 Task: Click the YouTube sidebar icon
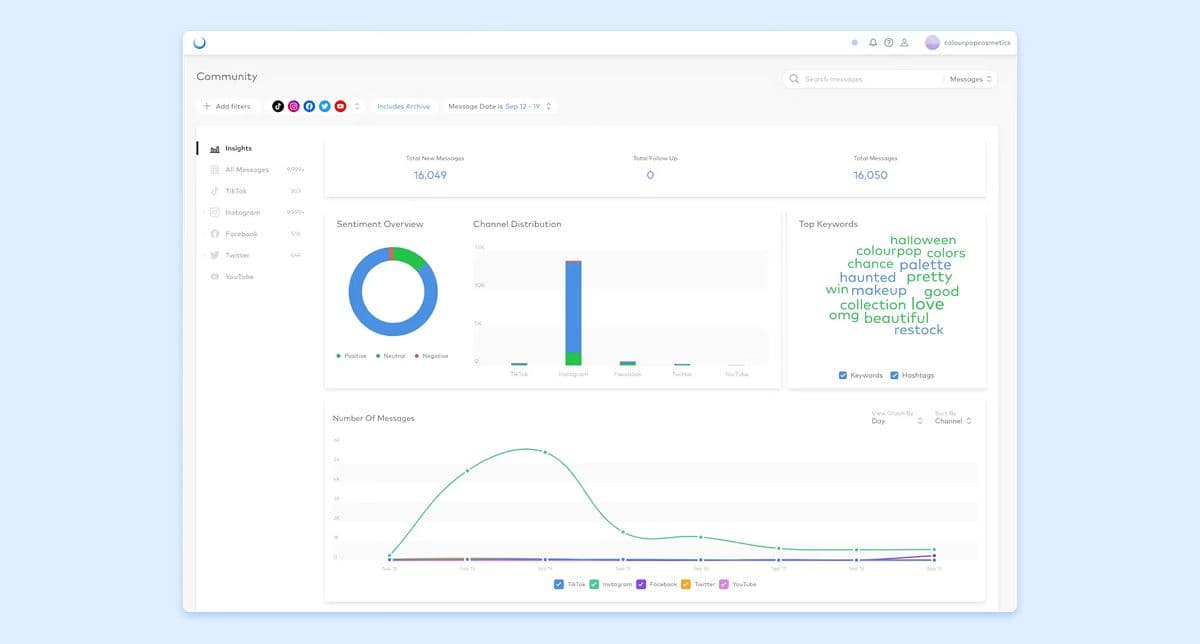[215, 277]
